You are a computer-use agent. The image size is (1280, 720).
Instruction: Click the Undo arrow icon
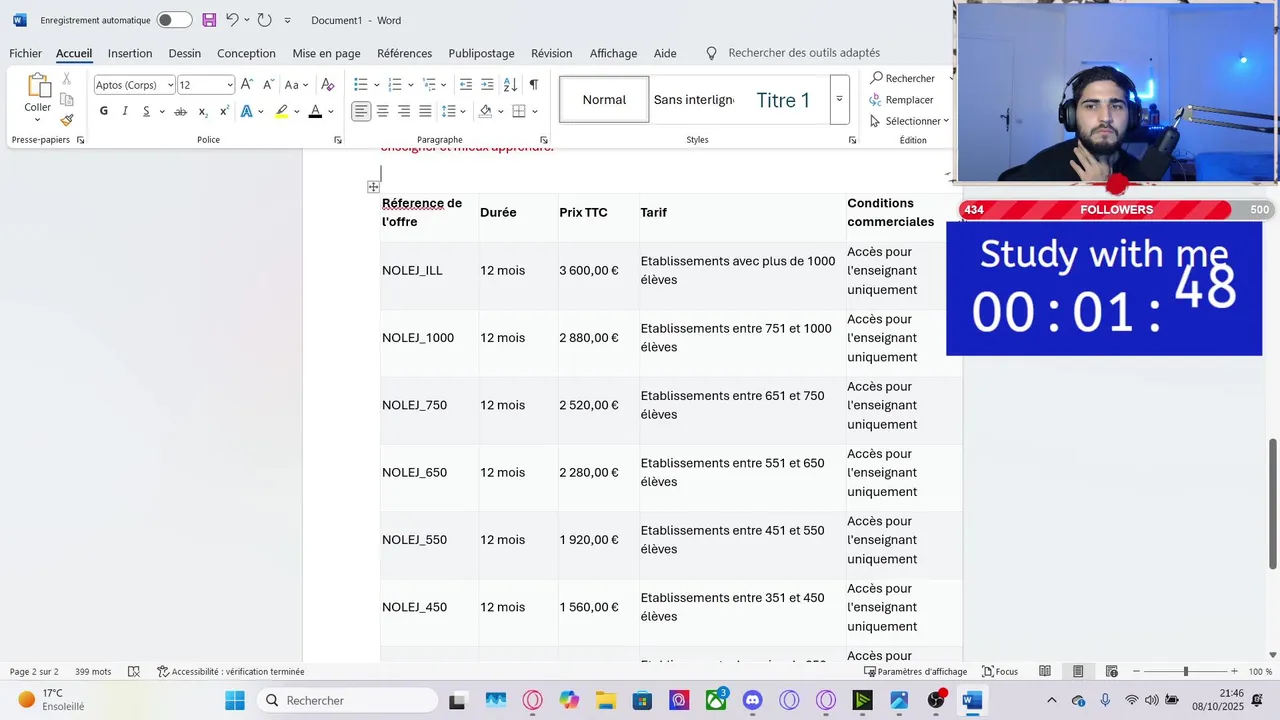[x=232, y=20]
